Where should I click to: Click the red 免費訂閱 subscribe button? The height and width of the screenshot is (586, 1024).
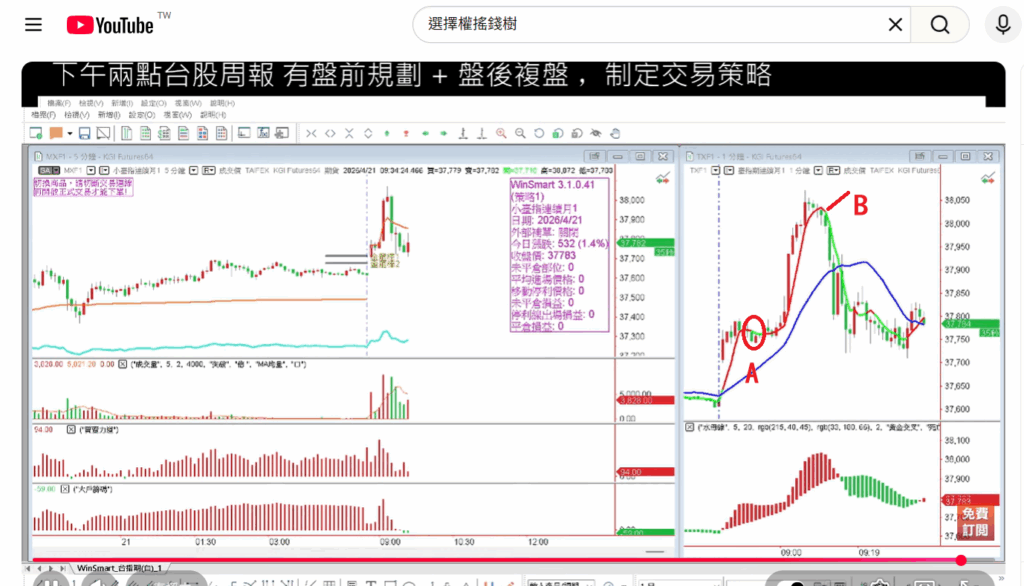pyautogui.click(x=975, y=522)
